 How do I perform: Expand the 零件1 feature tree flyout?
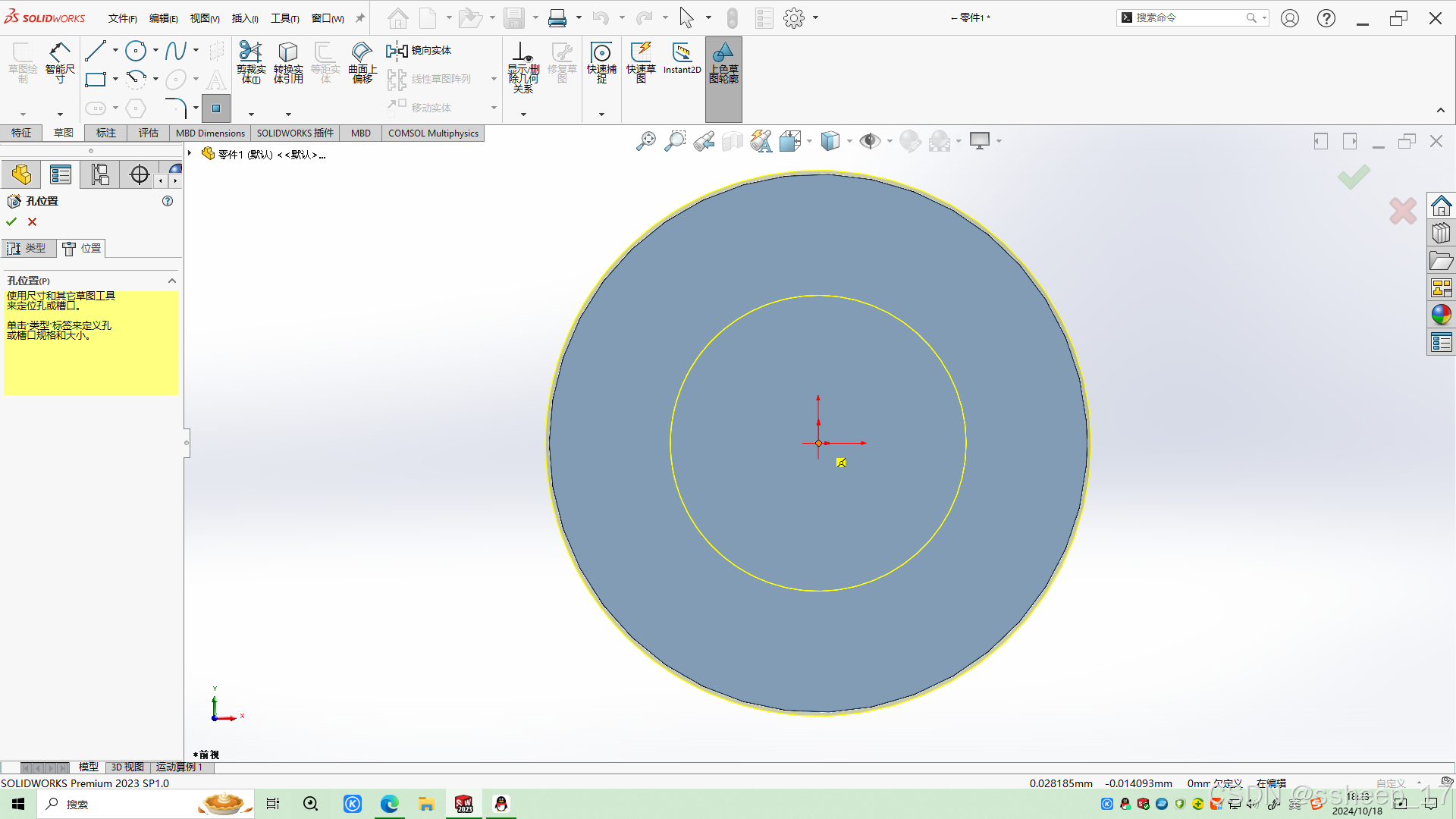[x=190, y=153]
